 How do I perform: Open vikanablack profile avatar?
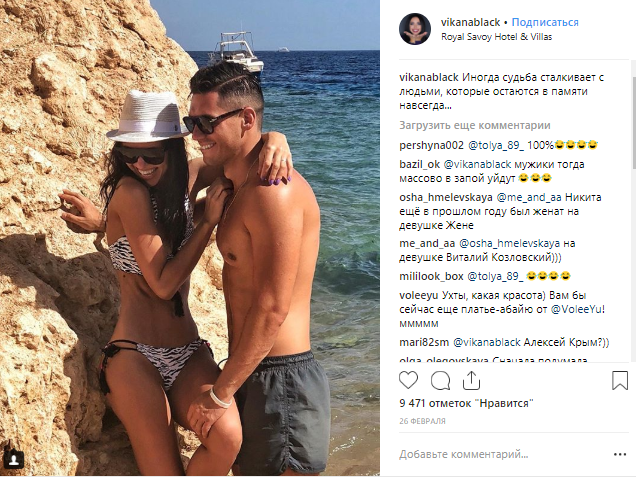coord(415,29)
